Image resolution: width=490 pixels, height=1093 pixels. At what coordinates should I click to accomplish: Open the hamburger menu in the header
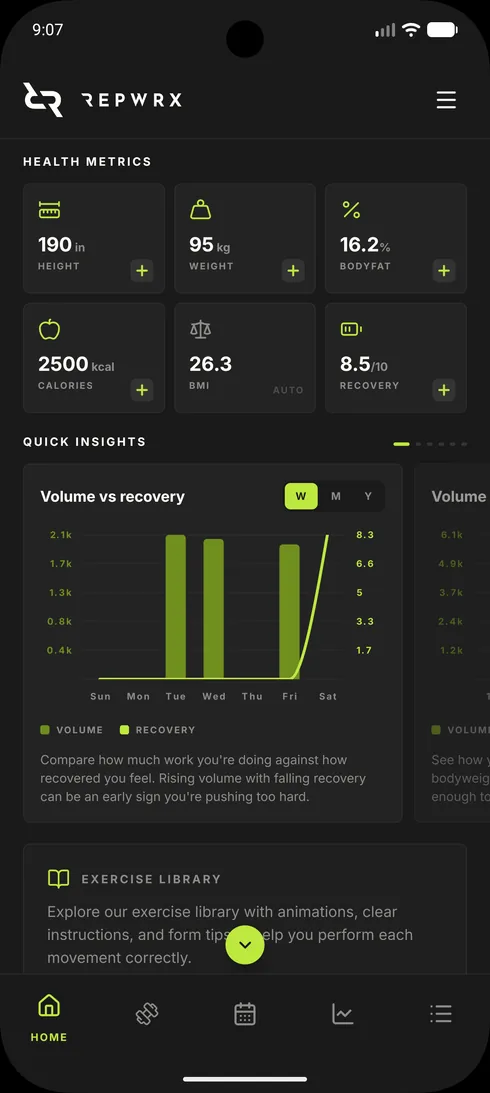tap(446, 100)
